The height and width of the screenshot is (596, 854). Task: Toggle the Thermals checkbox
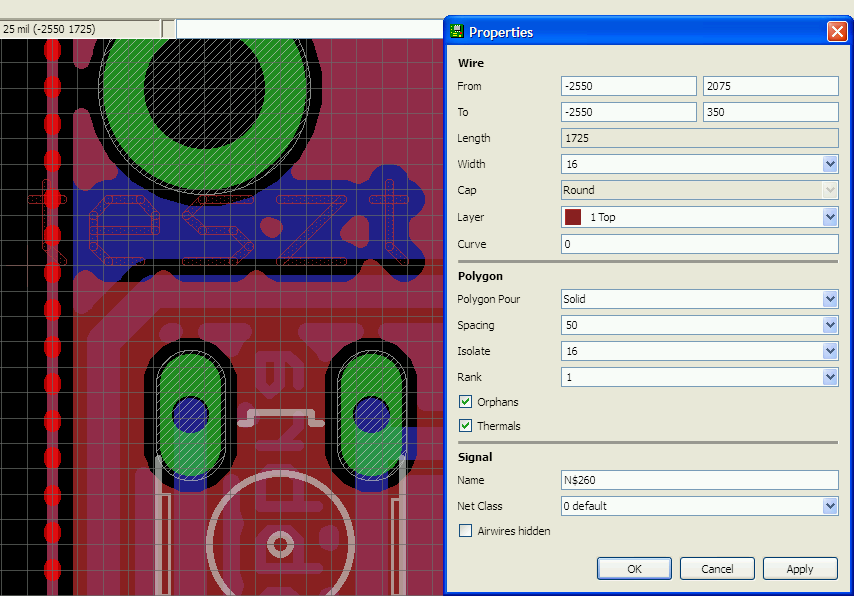pyautogui.click(x=465, y=425)
